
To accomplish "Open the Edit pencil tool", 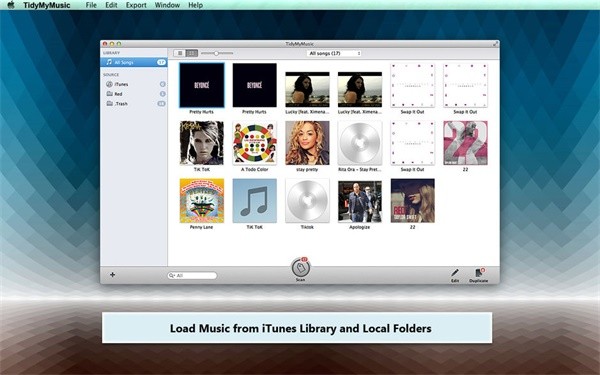I will (x=455, y=273).
